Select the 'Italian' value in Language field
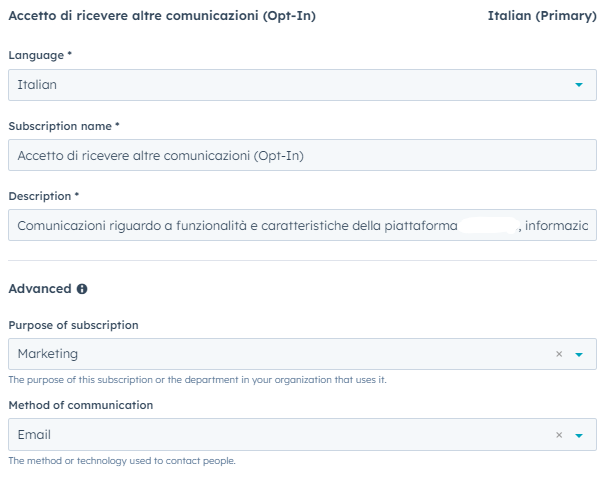Screen dimensions: 605x482 [37, 85]
